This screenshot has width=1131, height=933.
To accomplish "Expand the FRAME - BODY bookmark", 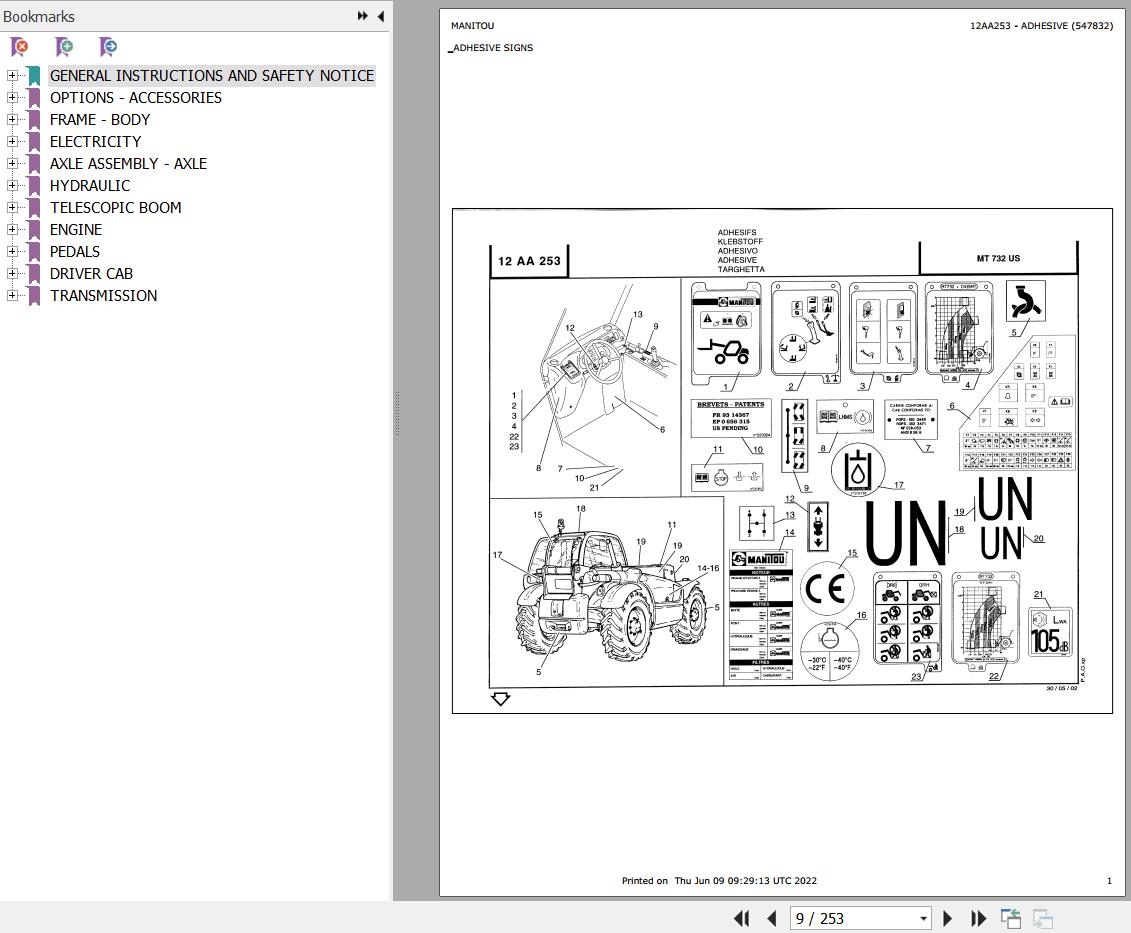I will 12,119.
